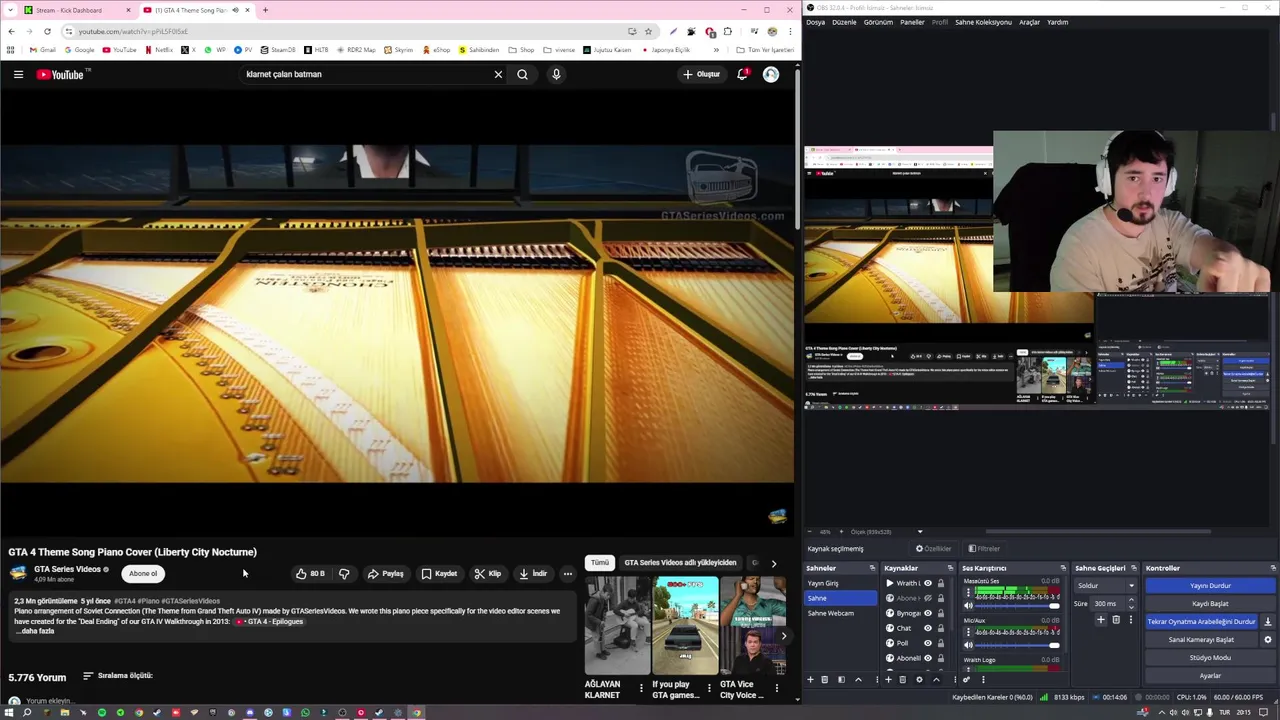The width and height of the screenshot is (1280, 720).
Task: Adjust Masaüstü Ses volume slider
Action: coord(1015,606)
